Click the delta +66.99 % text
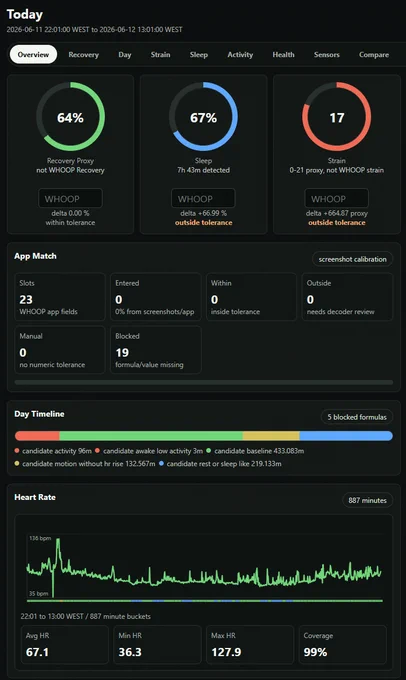The width and height of the screenshot is (406, 680). tap(203, 213)
